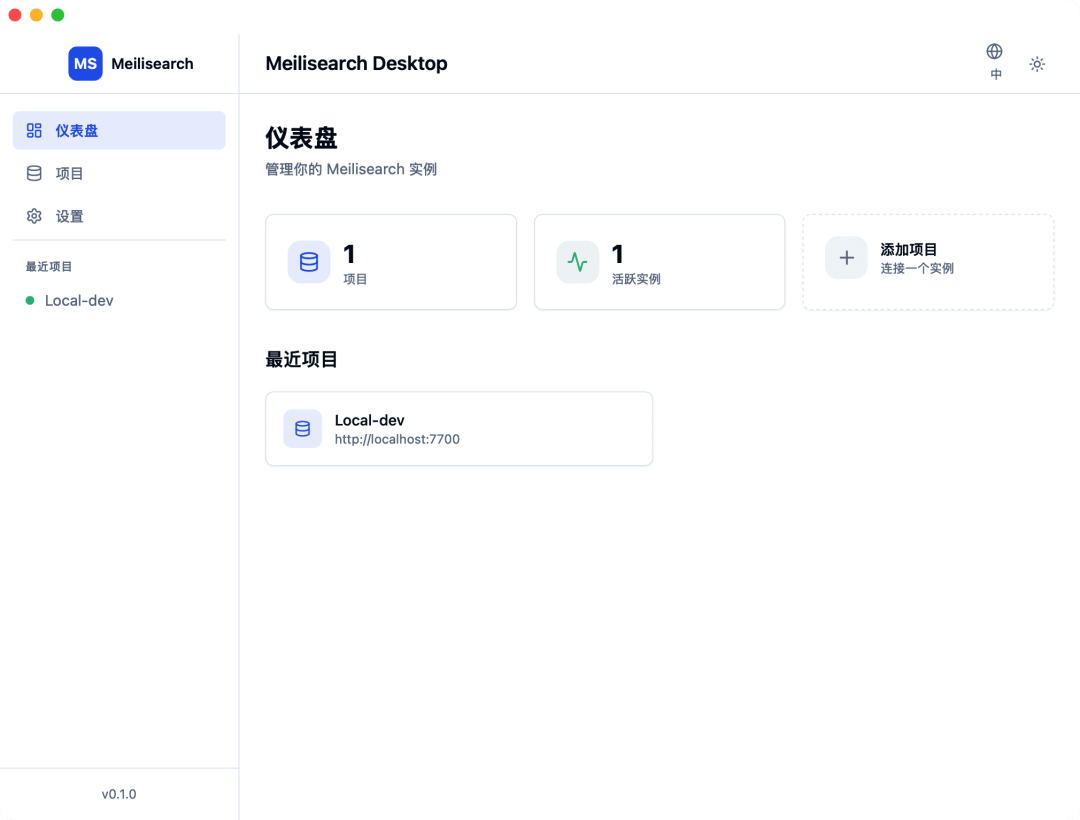Open Local-dev from the recent projects list
Viewport: 1080px width, 820px height.
point(77,300)
